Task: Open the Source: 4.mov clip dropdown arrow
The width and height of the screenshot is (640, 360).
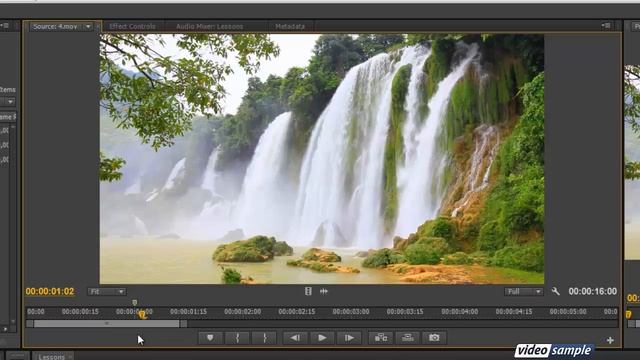Action: click(x=88, y=27)
